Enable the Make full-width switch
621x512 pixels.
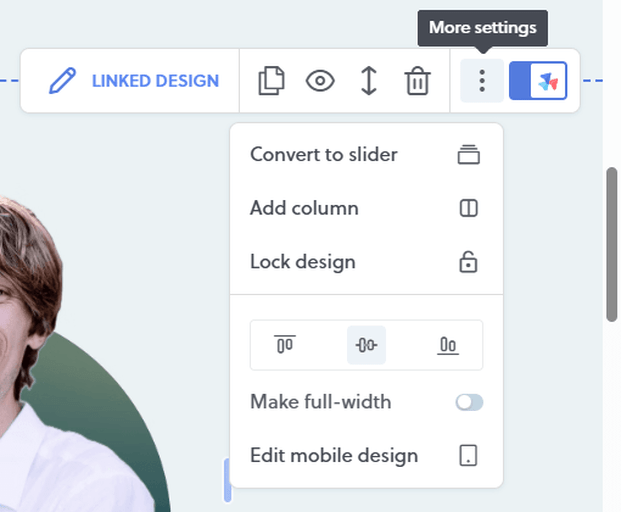(468, 402)
